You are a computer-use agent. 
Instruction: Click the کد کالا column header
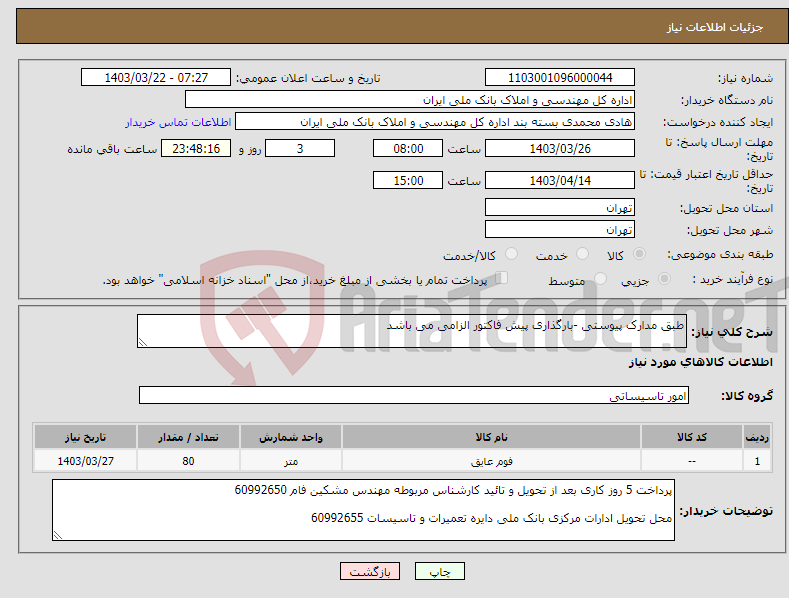692,437
